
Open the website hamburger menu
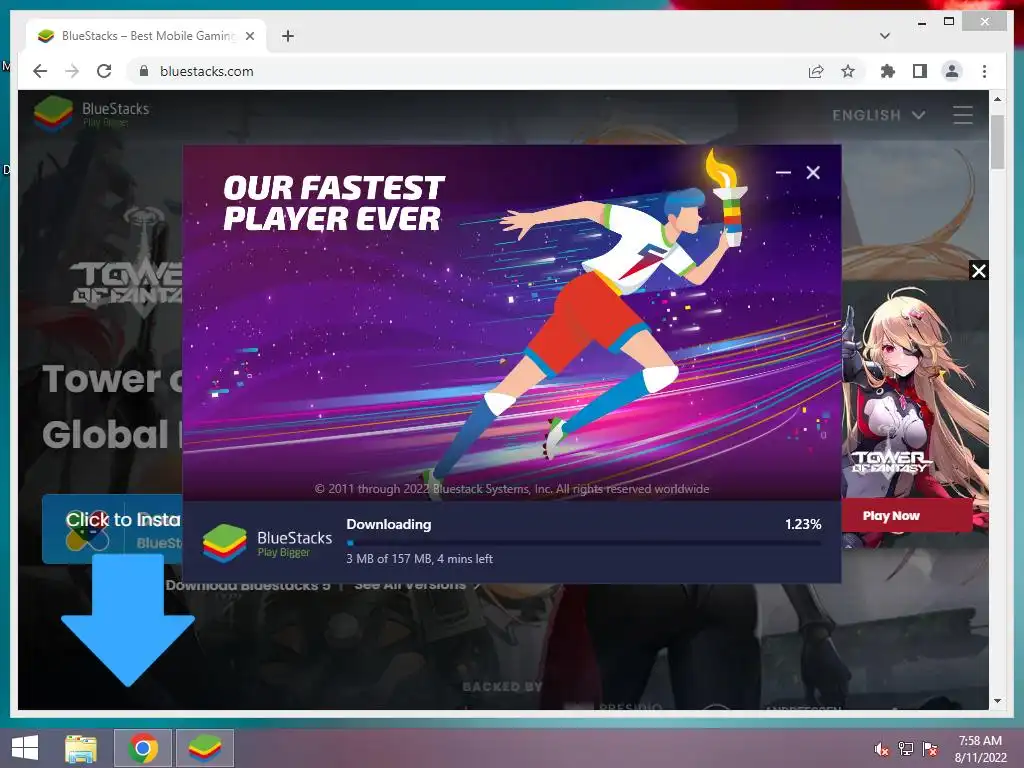pyautogui.click(x=963, y=116)
